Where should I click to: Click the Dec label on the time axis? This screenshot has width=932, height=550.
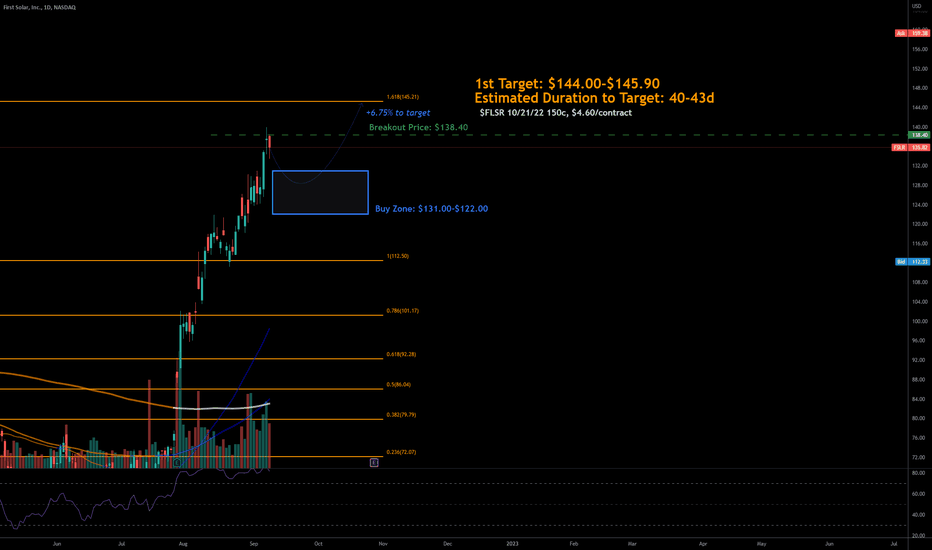pyautogui.click(x=448, y=543)
